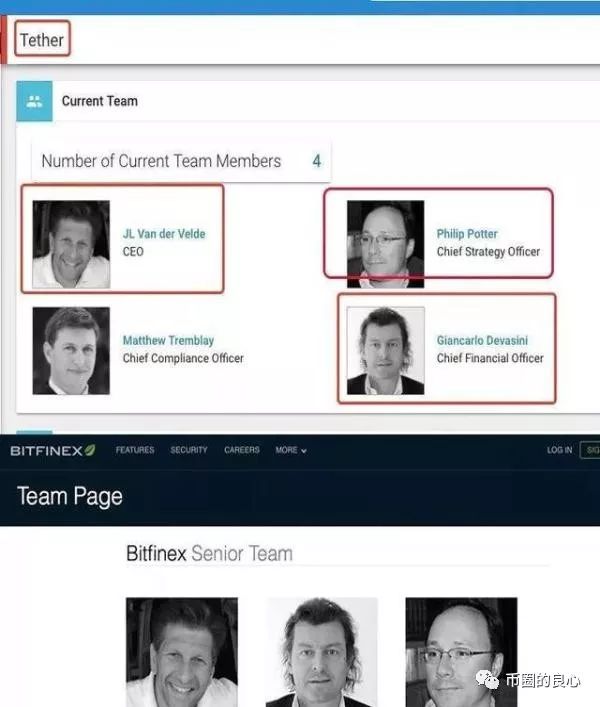Click the Tether title text
This screenshot has height=707, width=600.
42,40
